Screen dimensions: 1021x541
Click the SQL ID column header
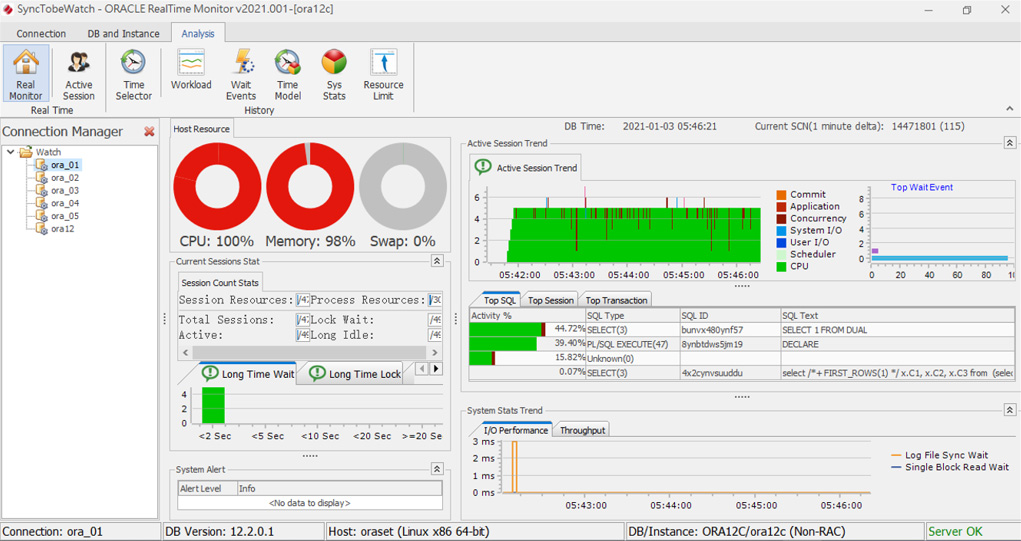point(730,316)
